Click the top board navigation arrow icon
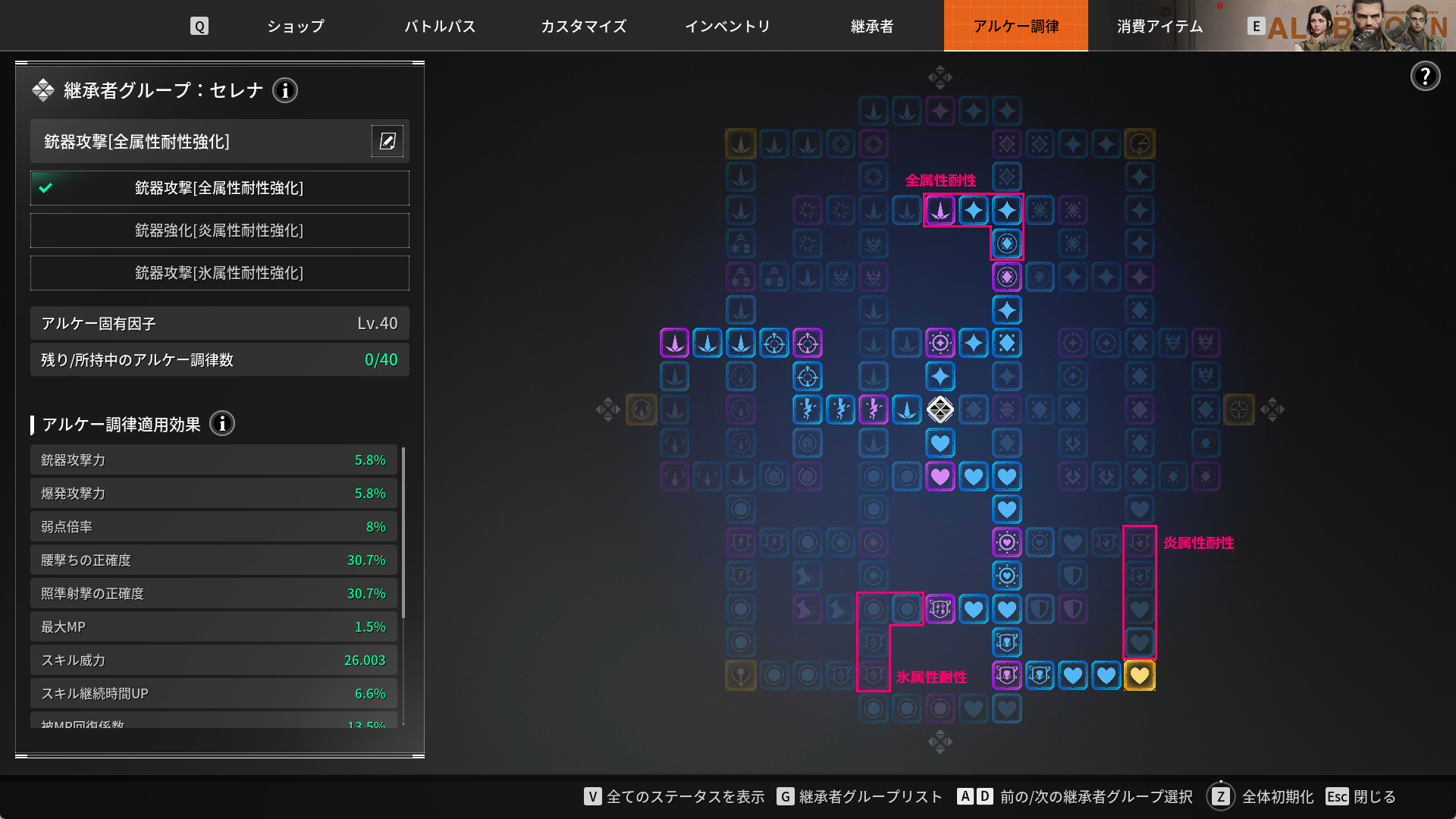This screenshot has width=1456, height=819. tap(940, 77)
